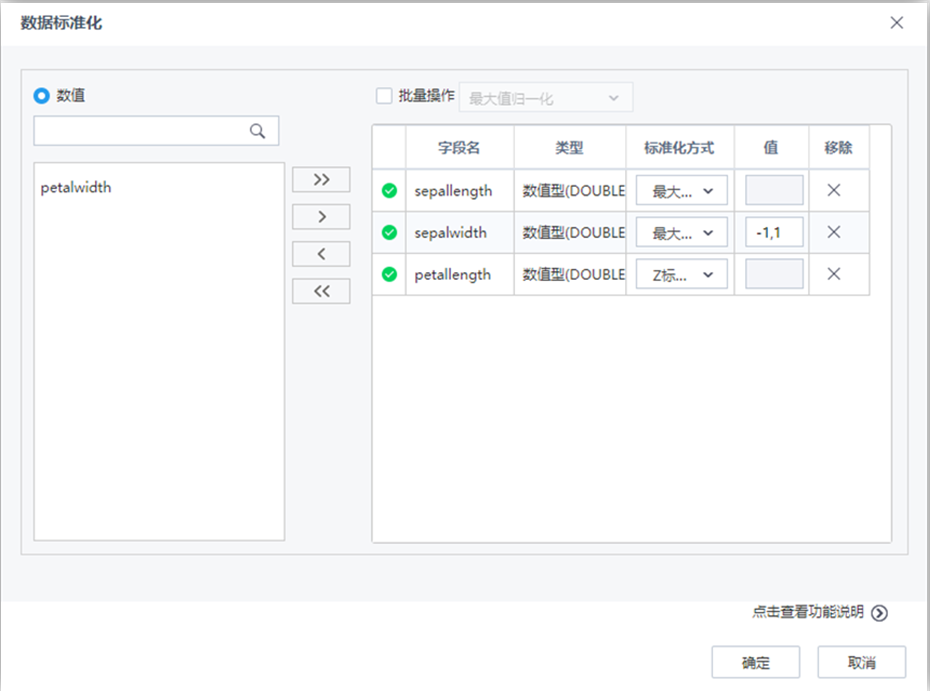Open the 最大值归一化 batch dropdown
The image size is (930, 691).
[545, 96]
